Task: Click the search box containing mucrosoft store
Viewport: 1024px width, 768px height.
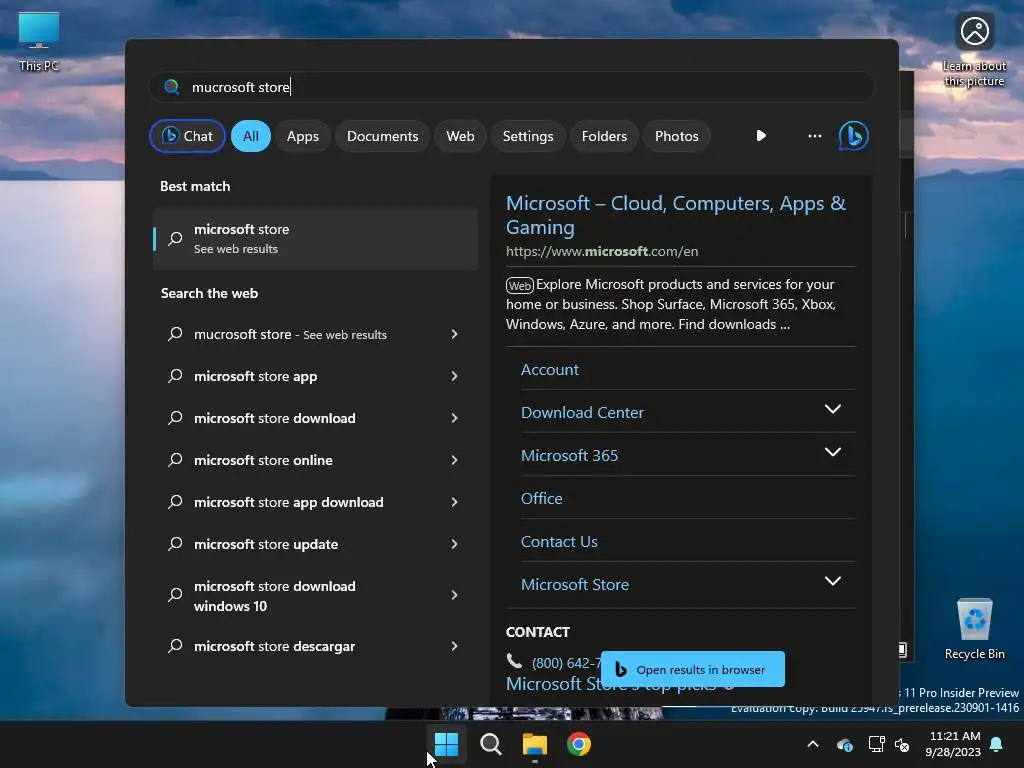Action: pos(512,87)
